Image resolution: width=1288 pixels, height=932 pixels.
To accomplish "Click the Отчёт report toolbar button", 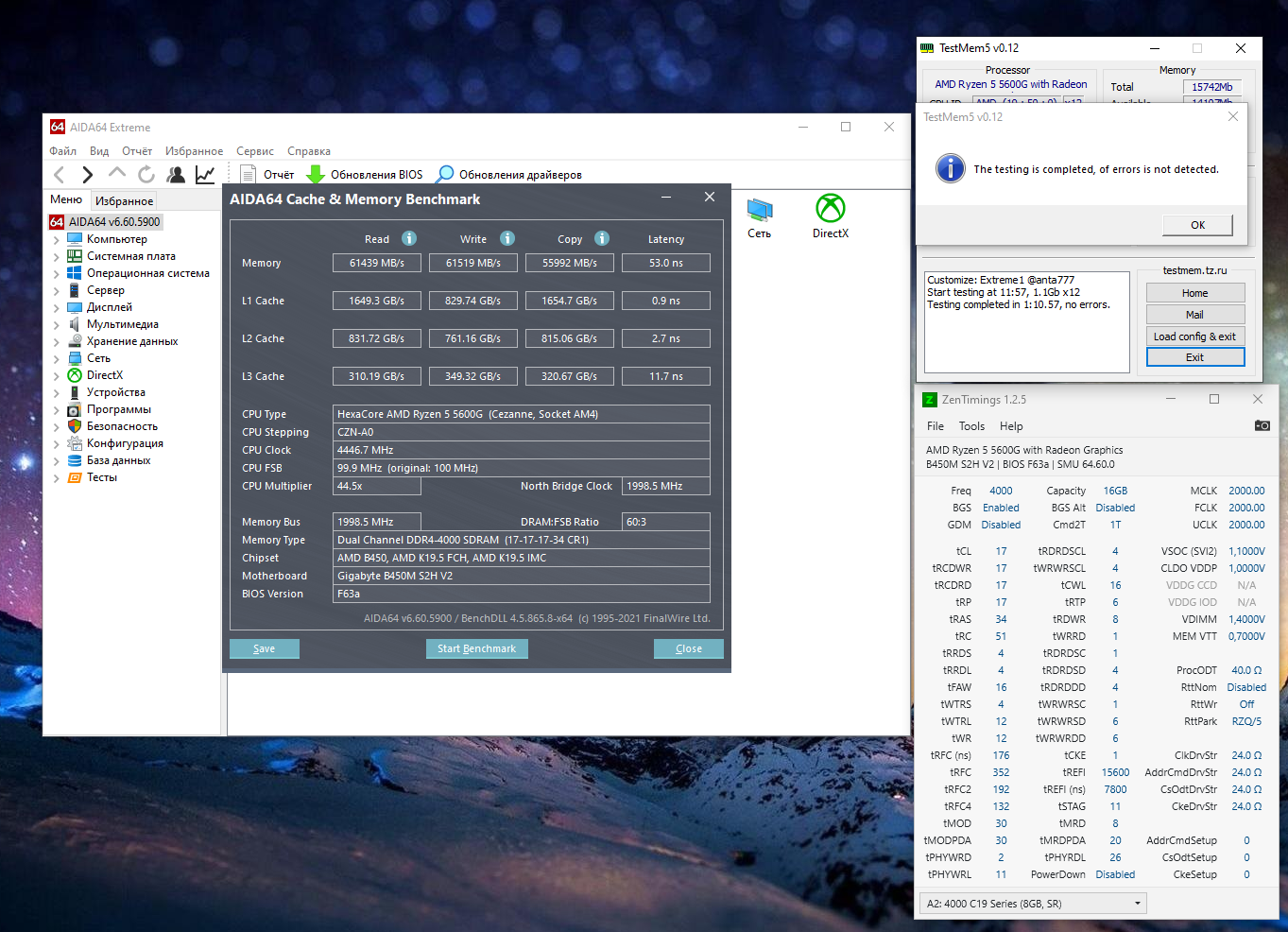I will (267, 174).
